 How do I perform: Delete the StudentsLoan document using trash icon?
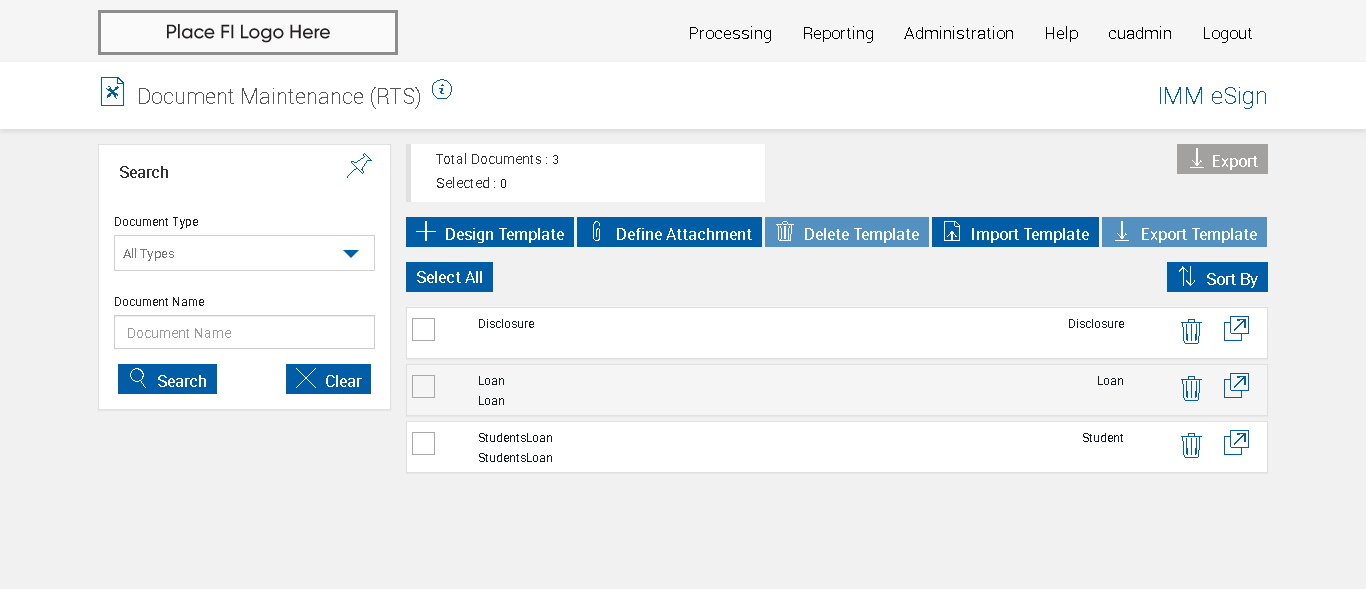[1190, 445]
